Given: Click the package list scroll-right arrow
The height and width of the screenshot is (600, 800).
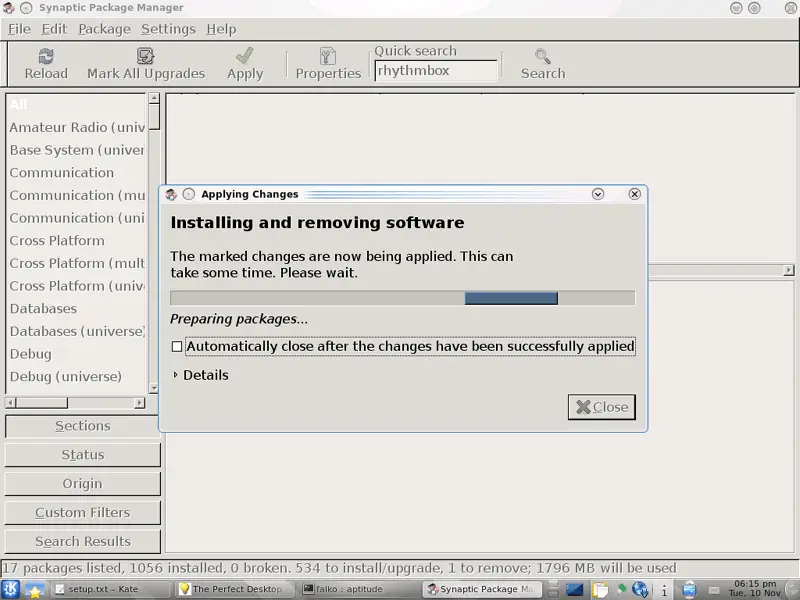Looking at the screenshot, I should tap(789, 270).
